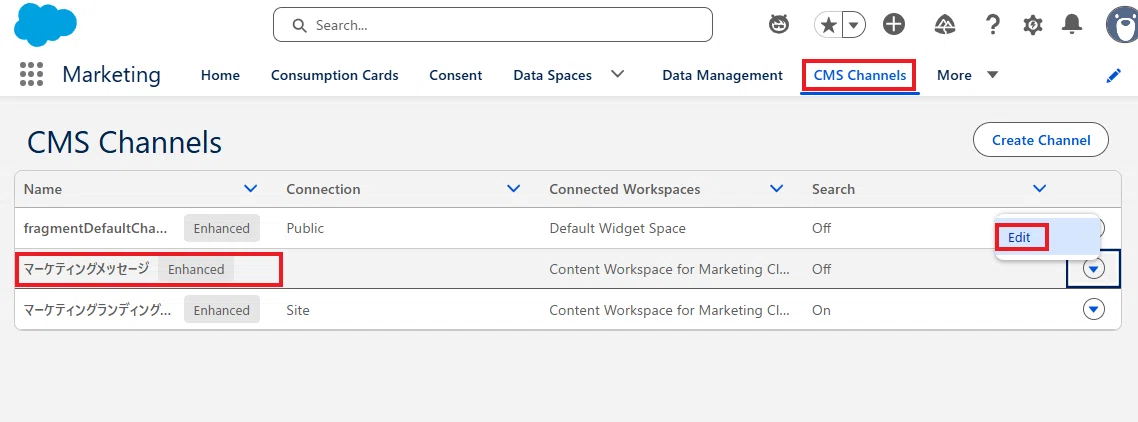1138x422 pixels.
Task: Open row actions for マーケティングメッセージ
Action: pyautogui.click(x=1093, y=269)
